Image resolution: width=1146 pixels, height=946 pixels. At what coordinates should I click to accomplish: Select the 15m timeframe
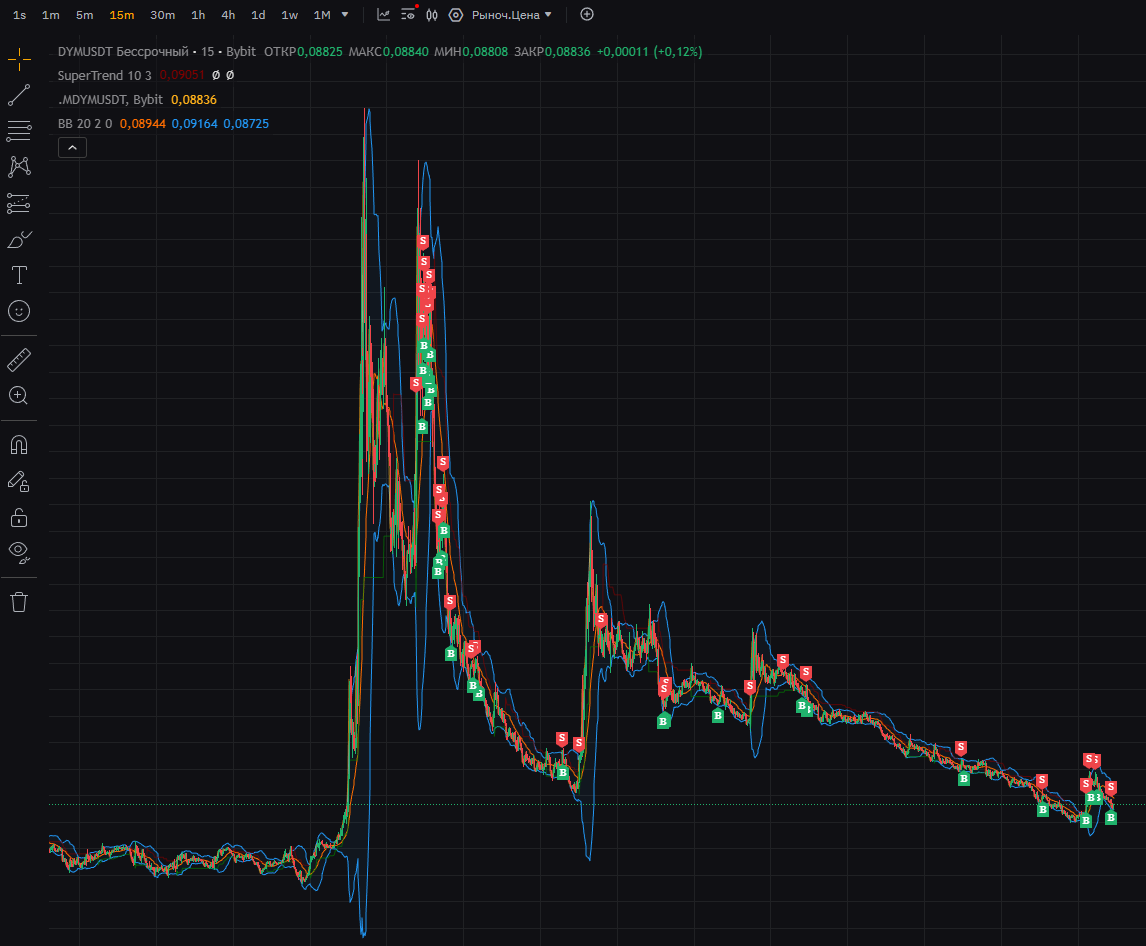[x=121, y=15]
